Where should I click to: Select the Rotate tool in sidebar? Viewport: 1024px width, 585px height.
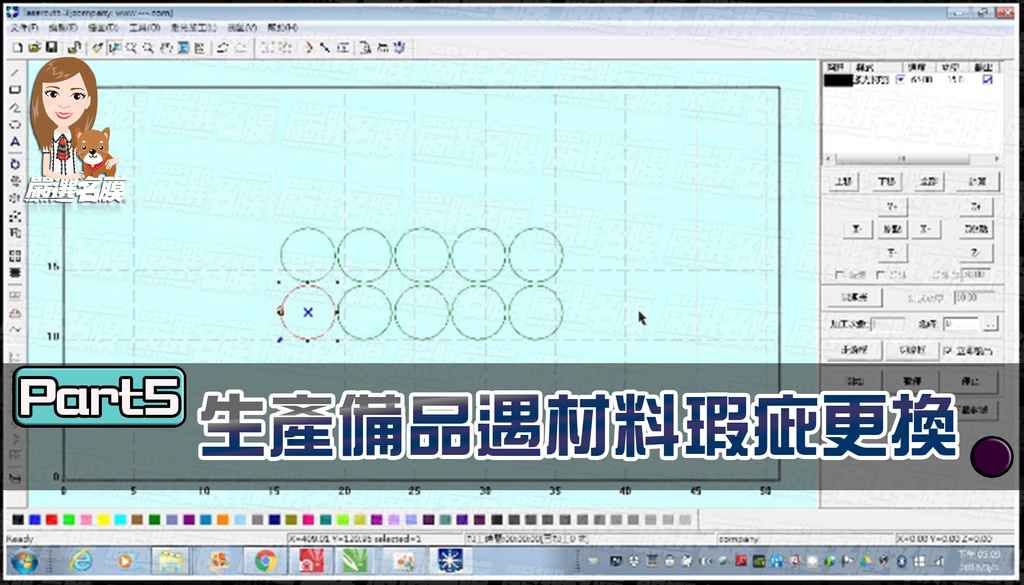coord(16,164)
